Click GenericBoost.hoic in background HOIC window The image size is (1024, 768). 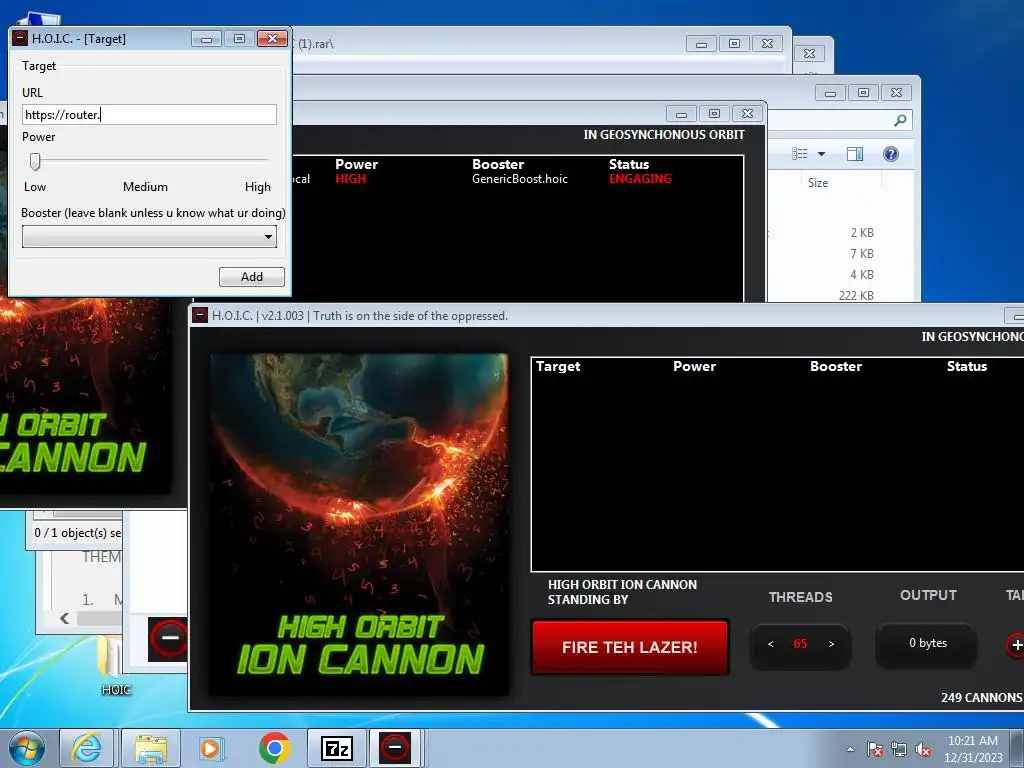coord(520,179)
